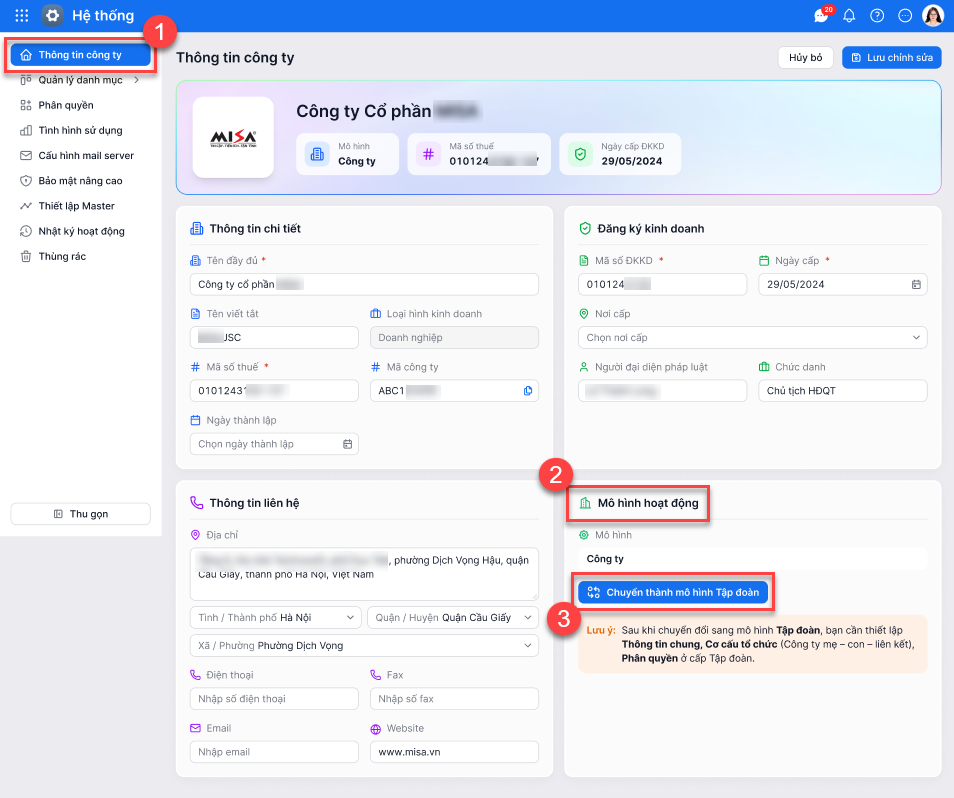Open the Xã / Phường dropdown

click(x=364, y=646)
